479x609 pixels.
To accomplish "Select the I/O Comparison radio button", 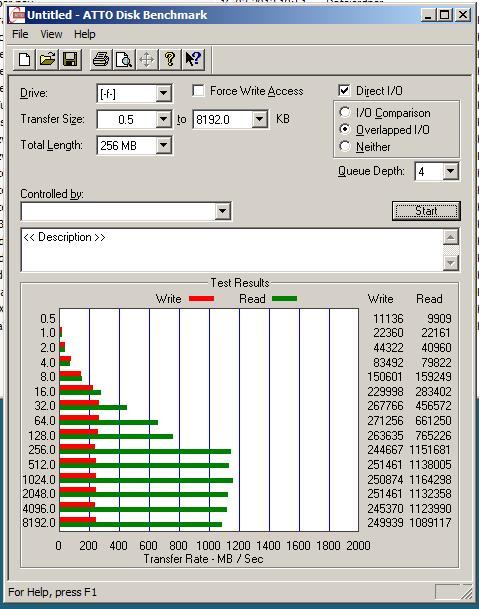I will point(345,112).
